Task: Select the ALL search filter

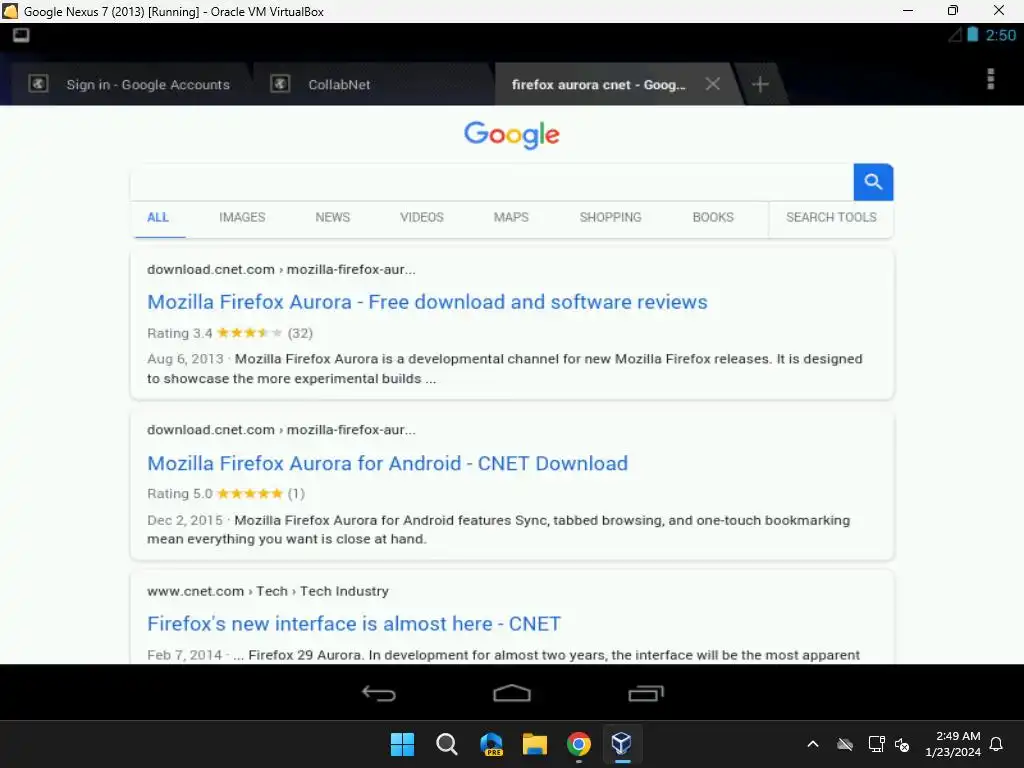Action: (158, 217)
